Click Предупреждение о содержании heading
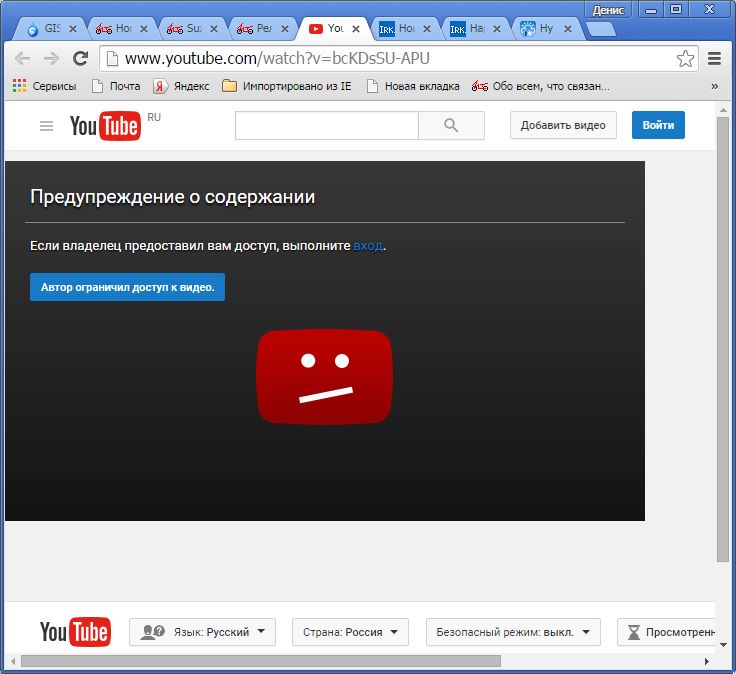 click(x=172, y=197)
